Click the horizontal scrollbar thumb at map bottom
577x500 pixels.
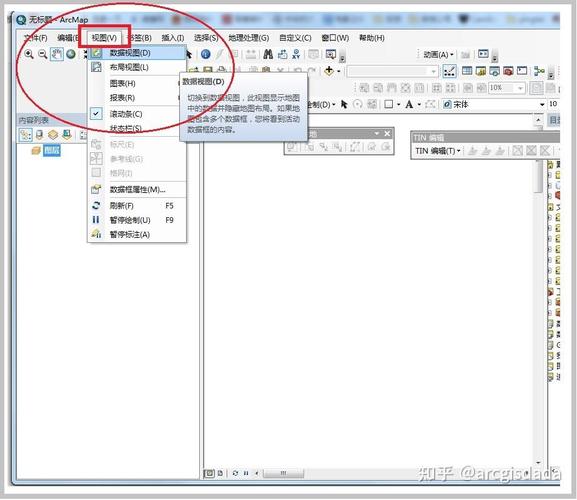click(283, 473)
